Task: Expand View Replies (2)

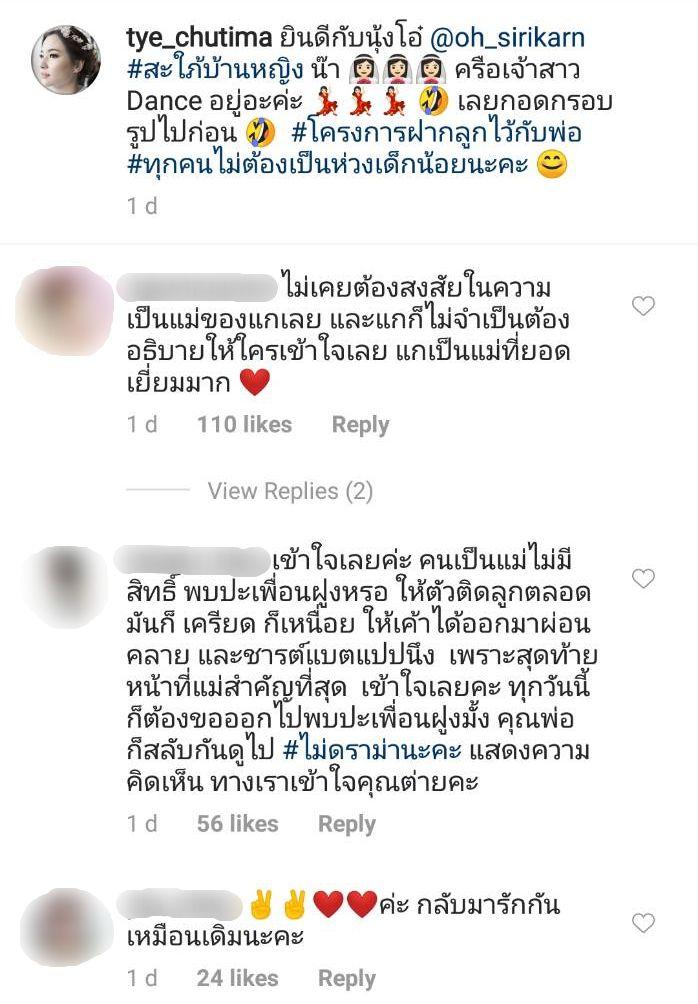Action: coord(290,491)
